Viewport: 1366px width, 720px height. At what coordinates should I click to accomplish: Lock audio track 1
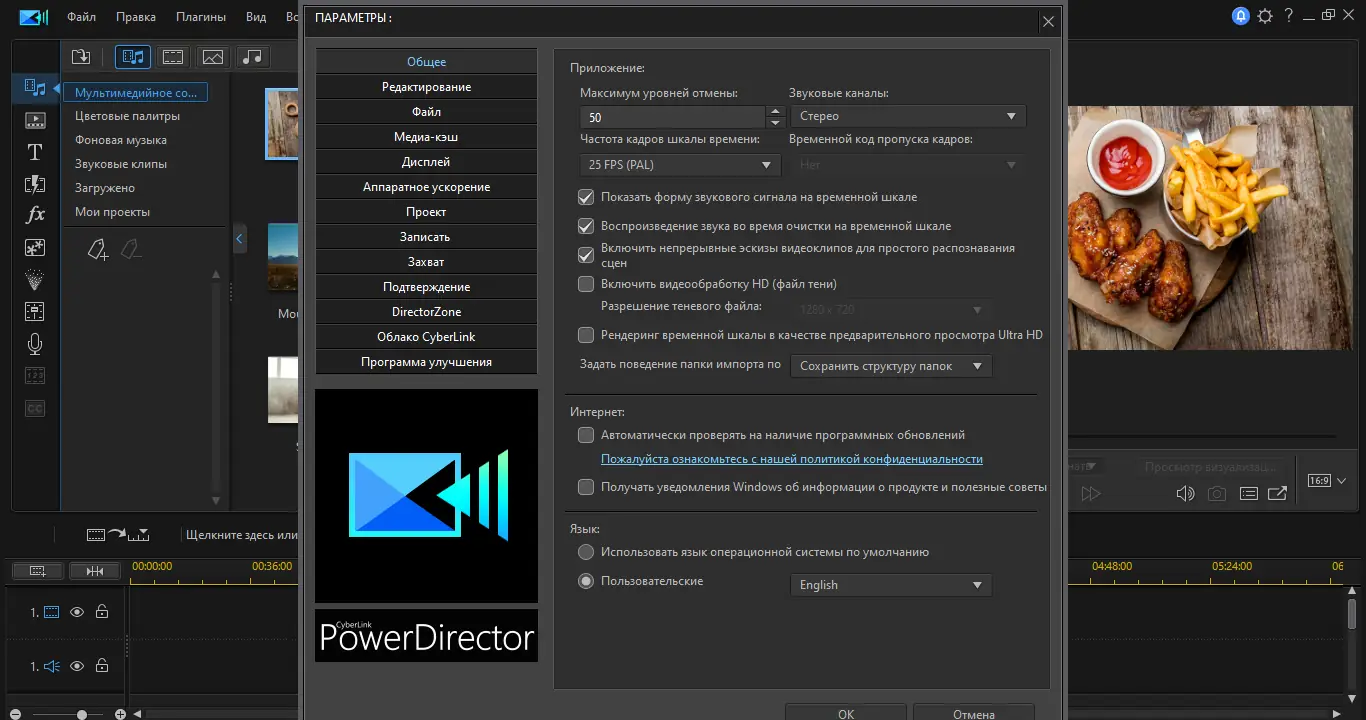pos(102,665)
